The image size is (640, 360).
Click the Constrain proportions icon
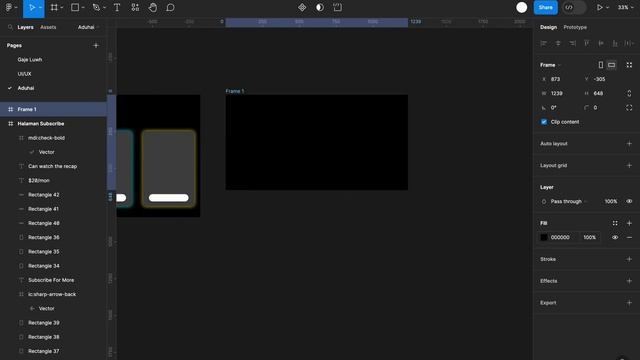pos(629,93)
